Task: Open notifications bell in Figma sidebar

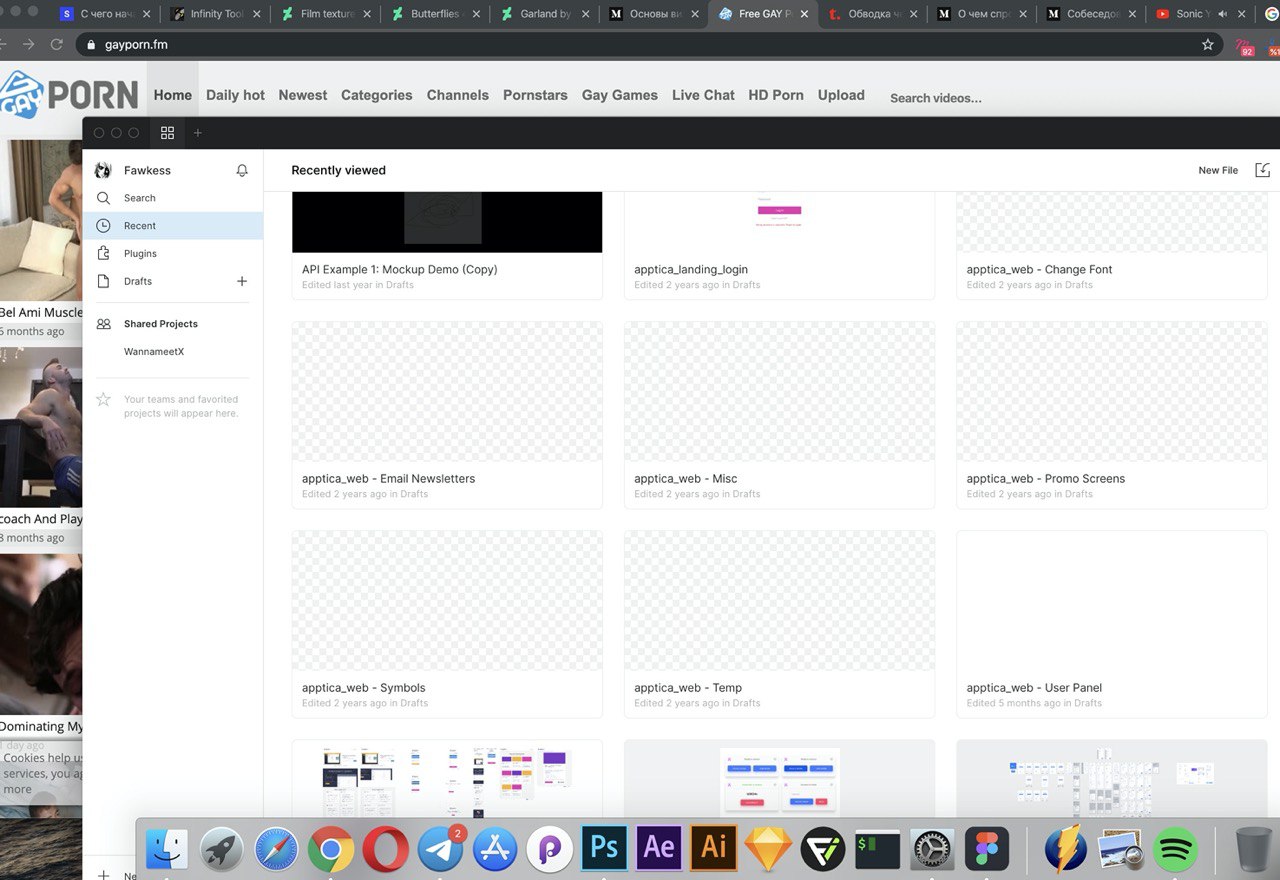Action: point(242,171)
